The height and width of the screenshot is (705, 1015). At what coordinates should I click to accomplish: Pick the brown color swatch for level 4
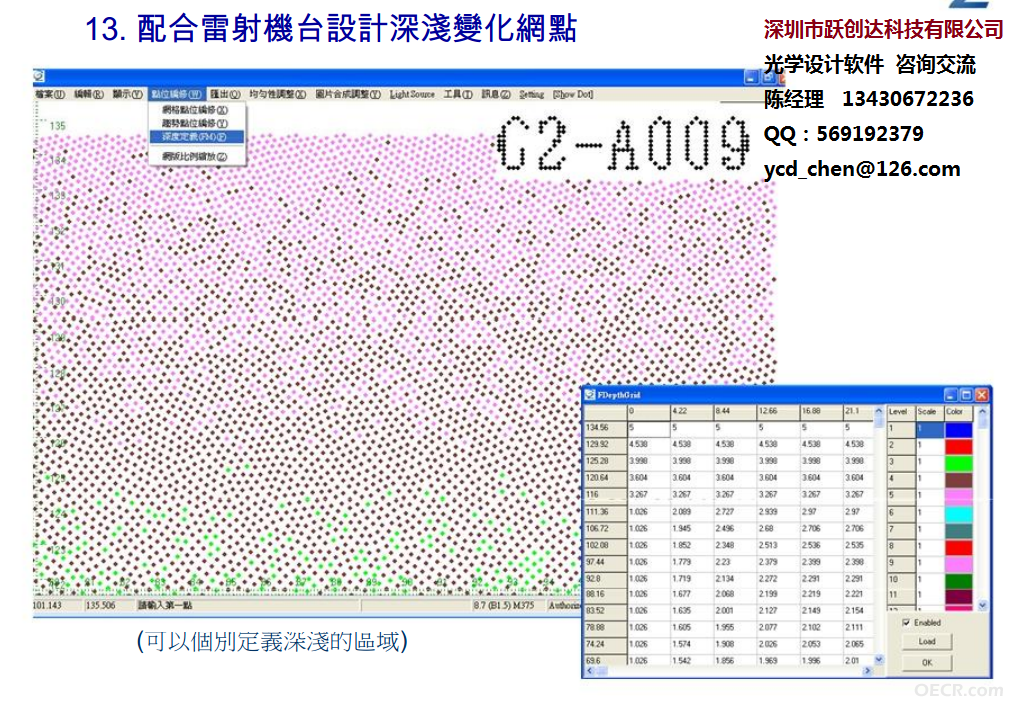coord(959,480)
